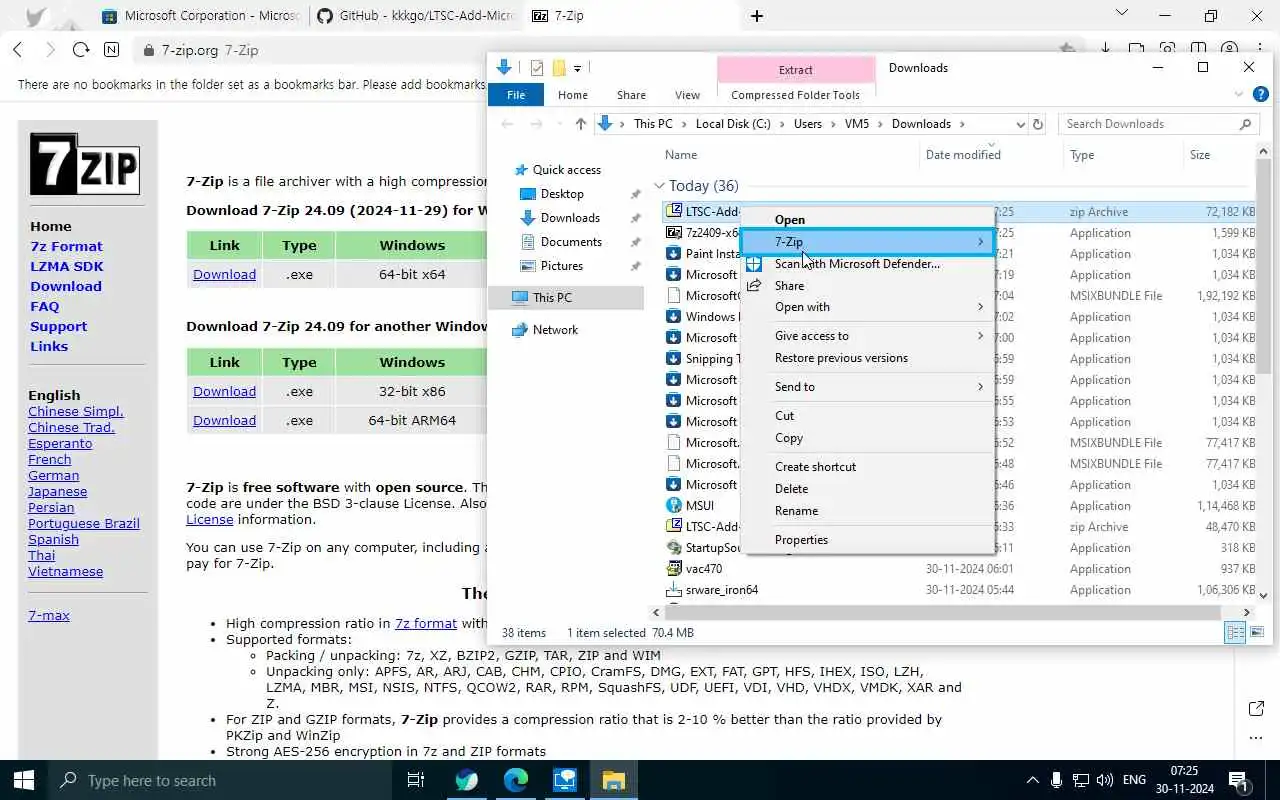Switch to large thumbnails view icon
This screenshot has height=800, width=1280.
pyautogui.click(x=1257, y=632)
